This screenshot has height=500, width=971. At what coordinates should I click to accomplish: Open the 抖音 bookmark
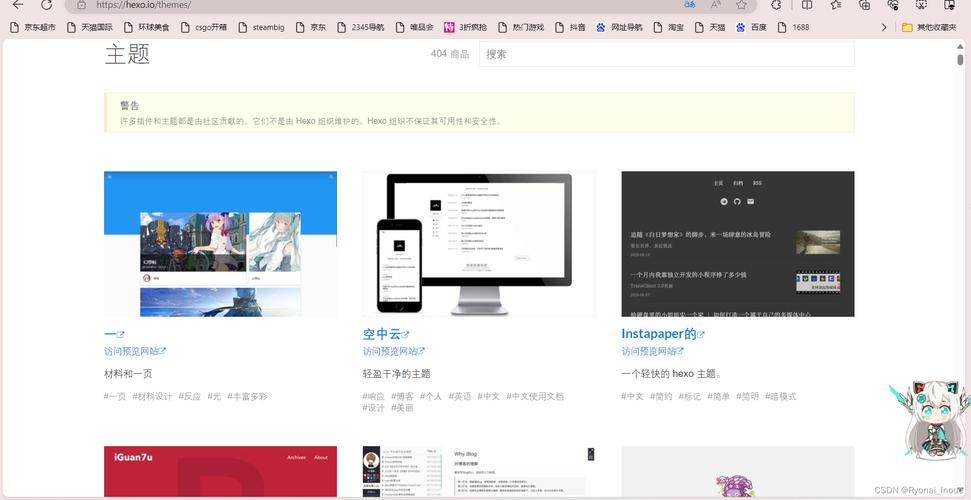(570, 27)
